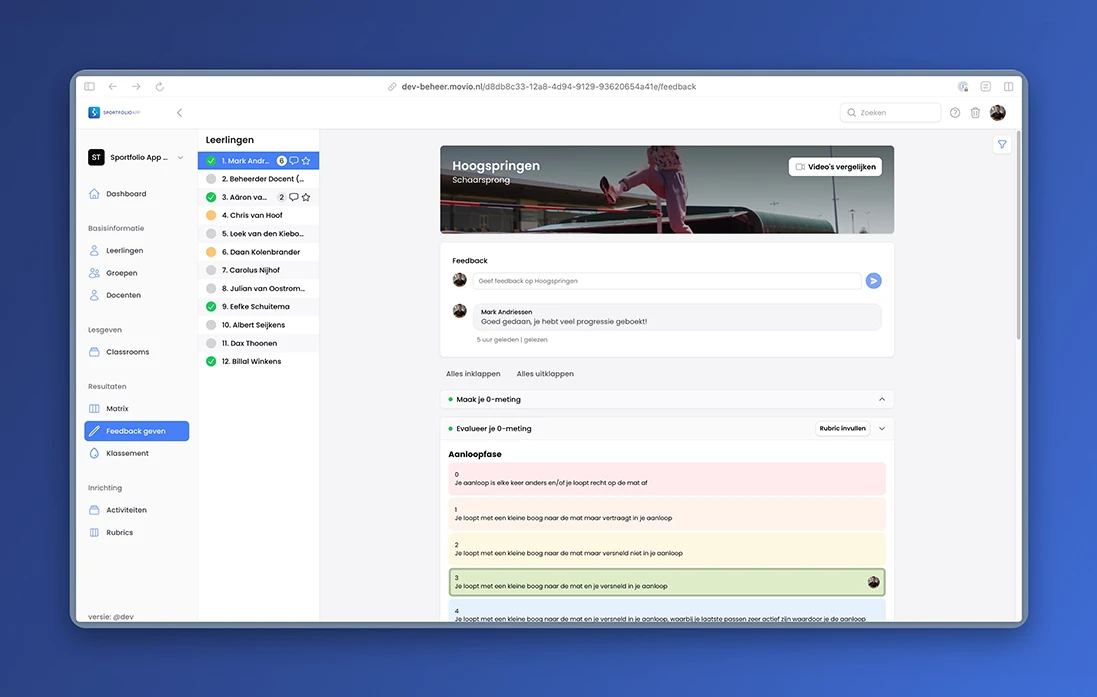1097x697 pixels.
Task: Click the gray status dot of Carolus Nijhof
Action: click(x=211, y=270)
